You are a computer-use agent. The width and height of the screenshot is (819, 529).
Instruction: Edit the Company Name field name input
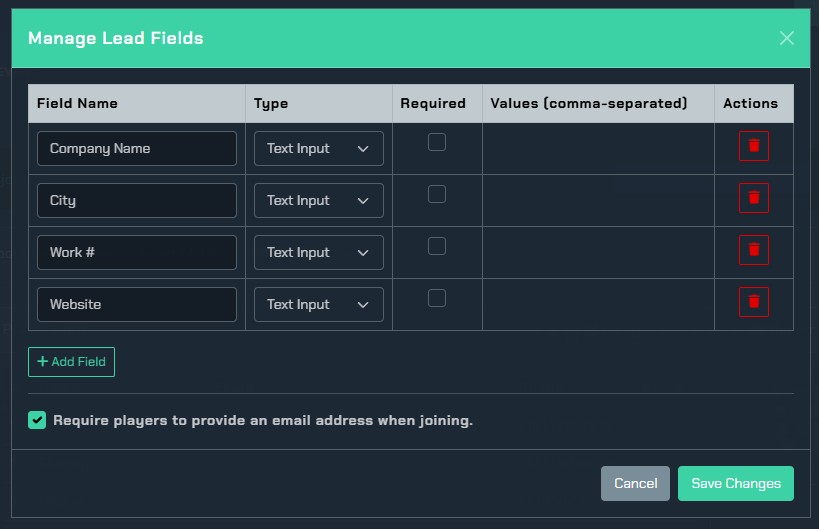137,148
